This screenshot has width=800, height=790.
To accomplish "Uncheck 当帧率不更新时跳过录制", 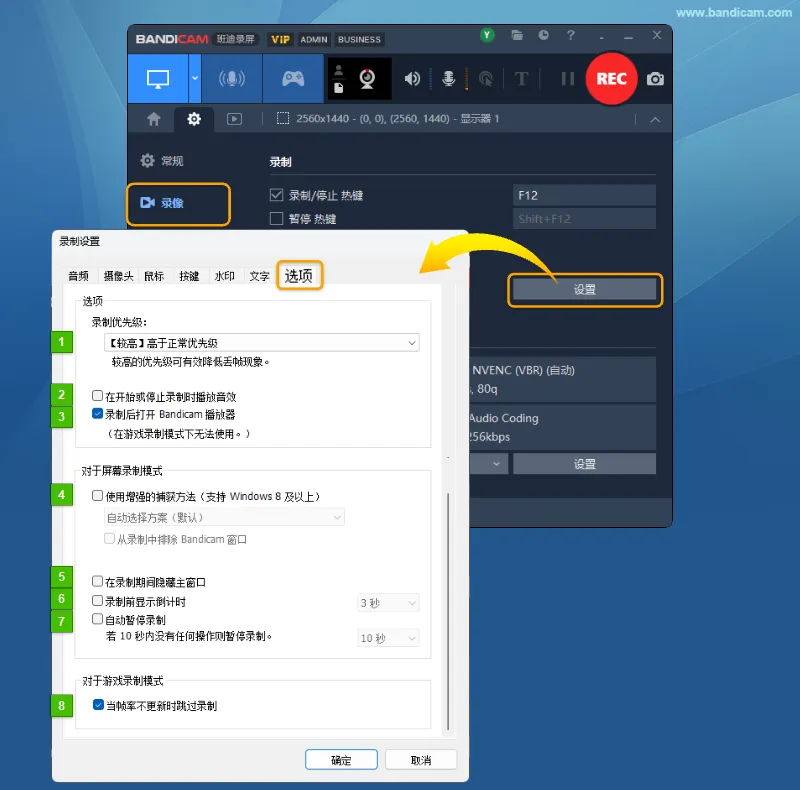I will (98, 705).
